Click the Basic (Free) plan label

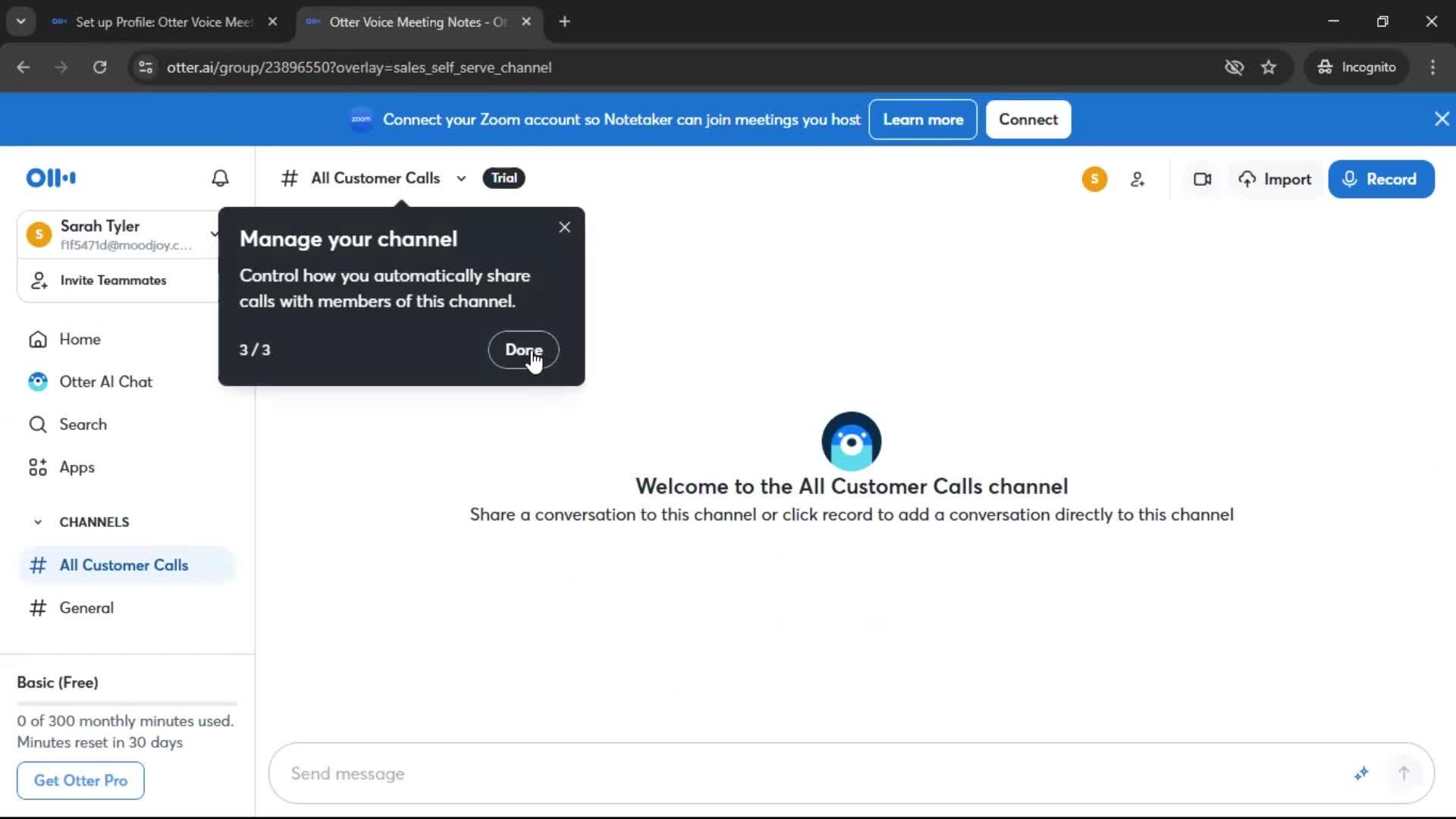[x=58, y=682]
